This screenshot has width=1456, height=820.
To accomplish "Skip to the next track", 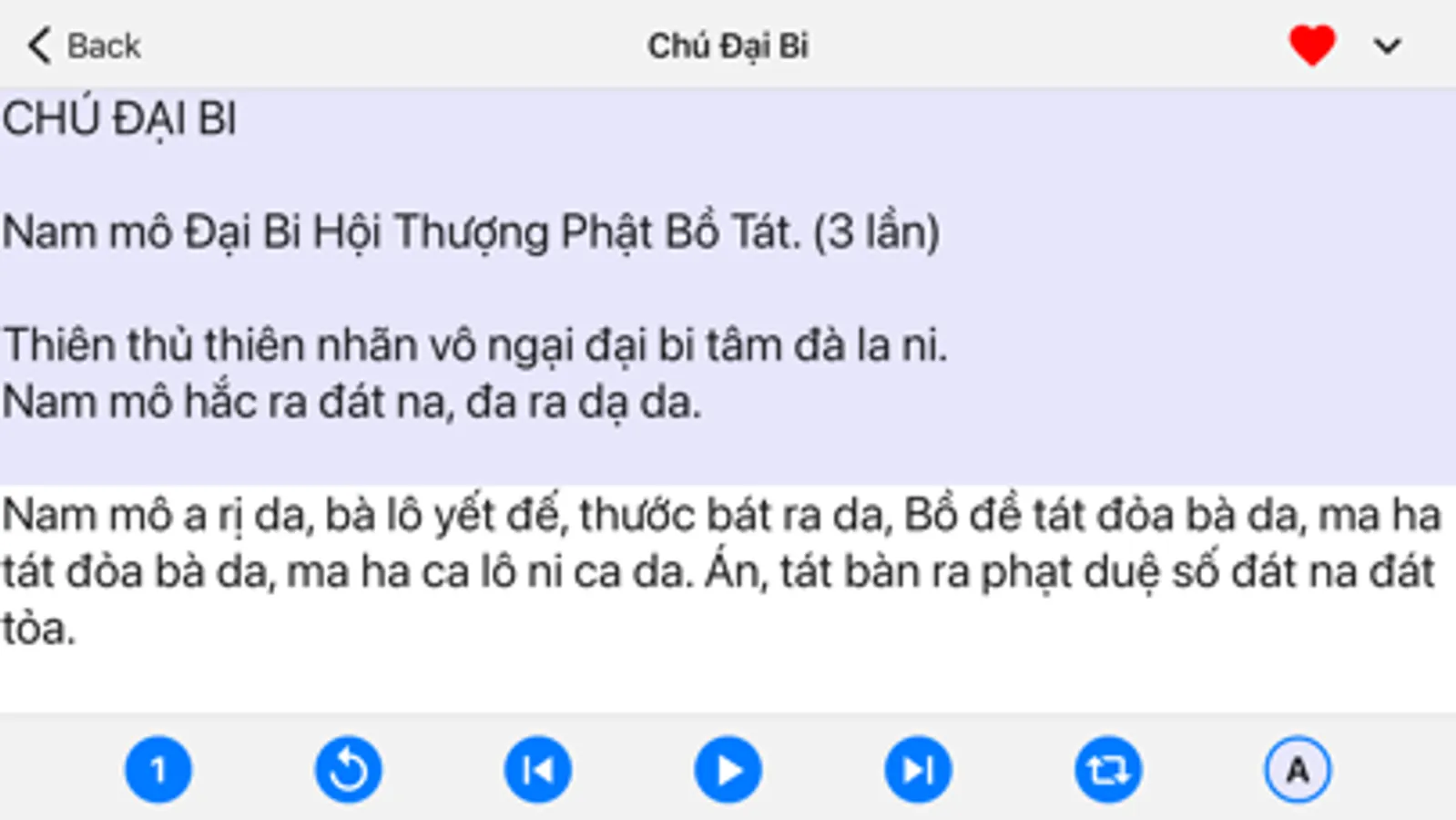I will click(x=918, y=770).
